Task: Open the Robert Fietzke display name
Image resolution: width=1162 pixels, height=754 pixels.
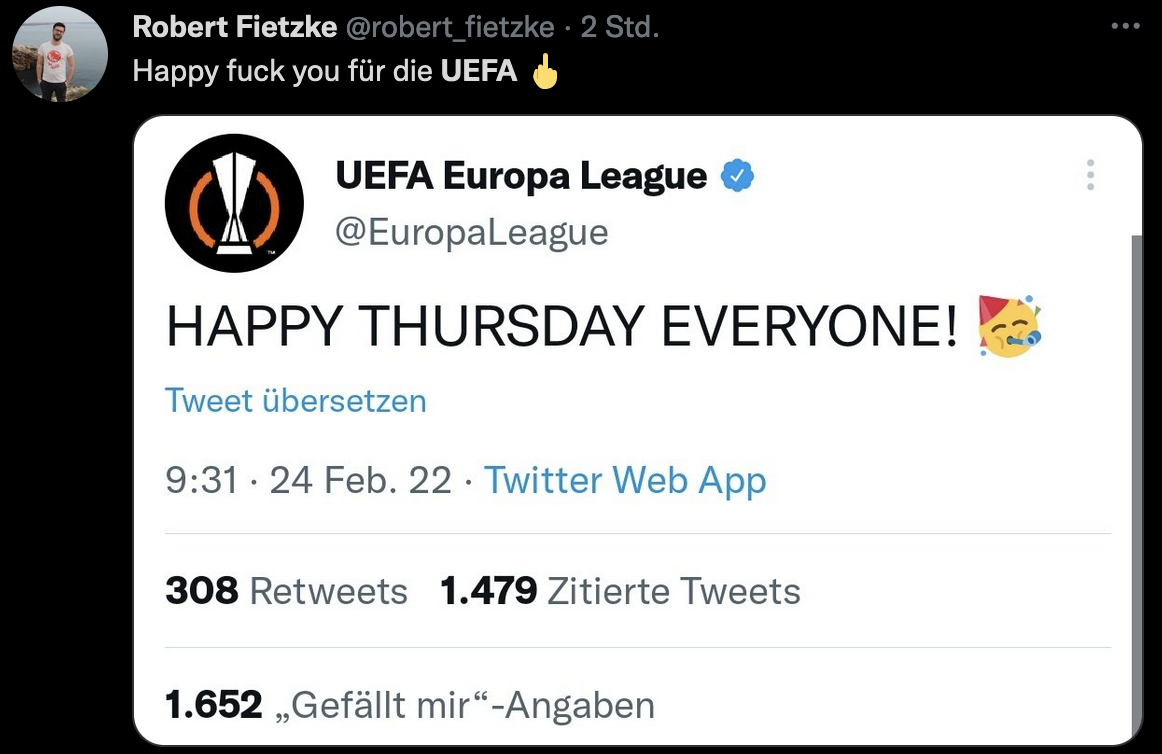Action: click(x=234, y=28)
